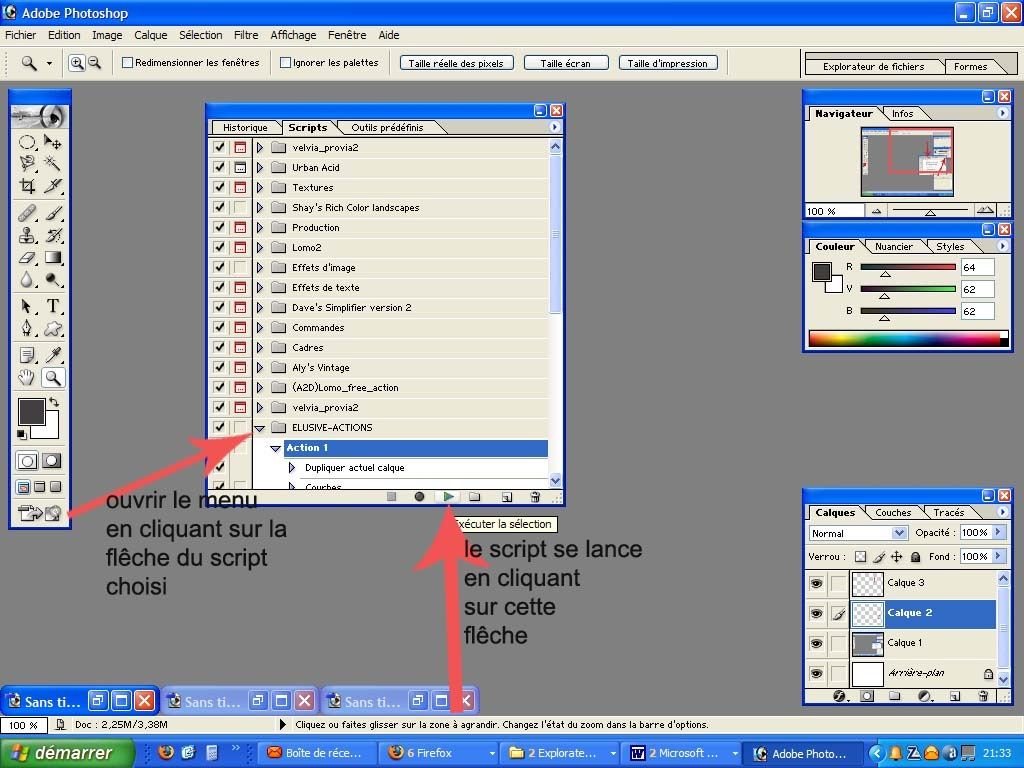The image size is (1024, 768).
Task: Hide the Calque 3 layer
Action: tap(816, 583)
